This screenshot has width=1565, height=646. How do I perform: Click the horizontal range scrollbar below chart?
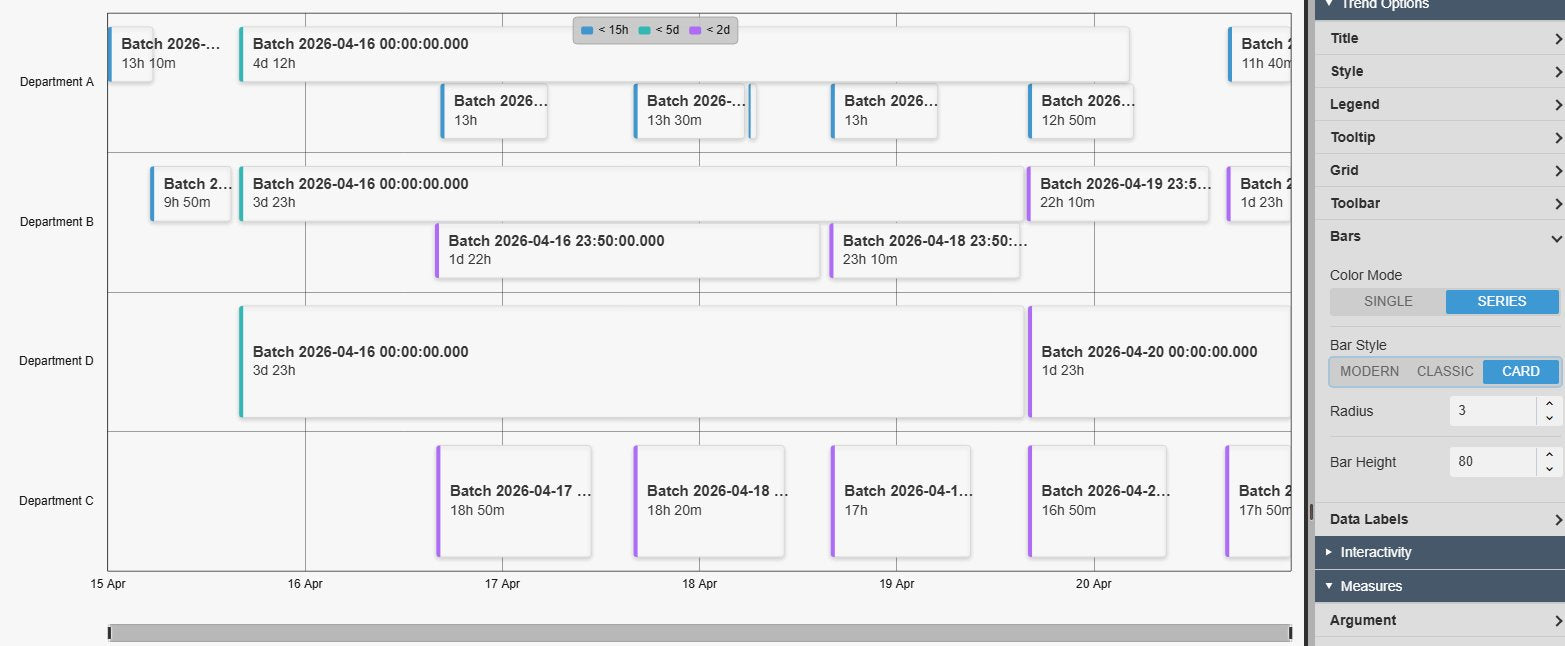click(x=699, y=633)
